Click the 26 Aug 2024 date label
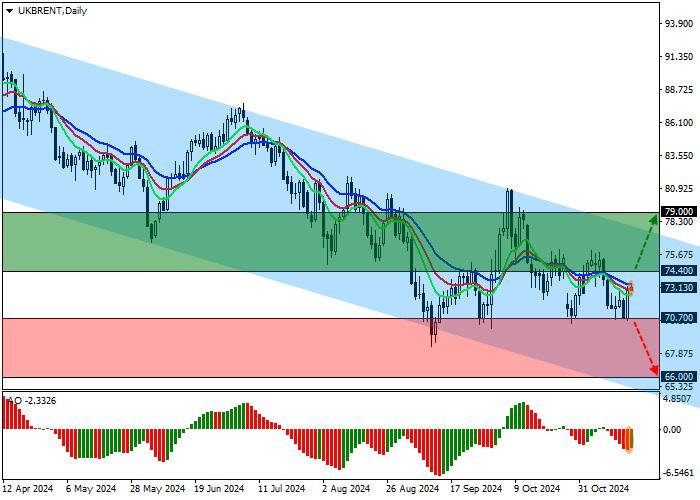Viewport: 700px width, 500px height. 412,489
